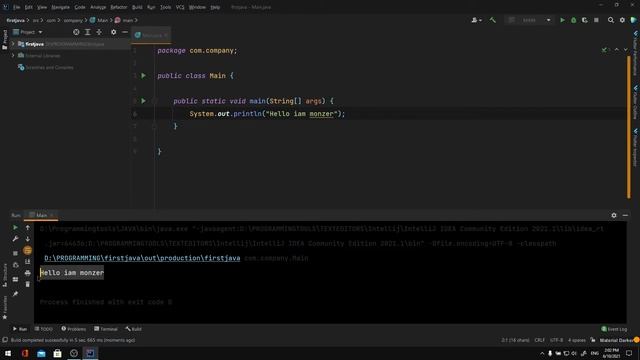Clear console with the trash icon
640x360 pixels.
[x=28, y=284]
